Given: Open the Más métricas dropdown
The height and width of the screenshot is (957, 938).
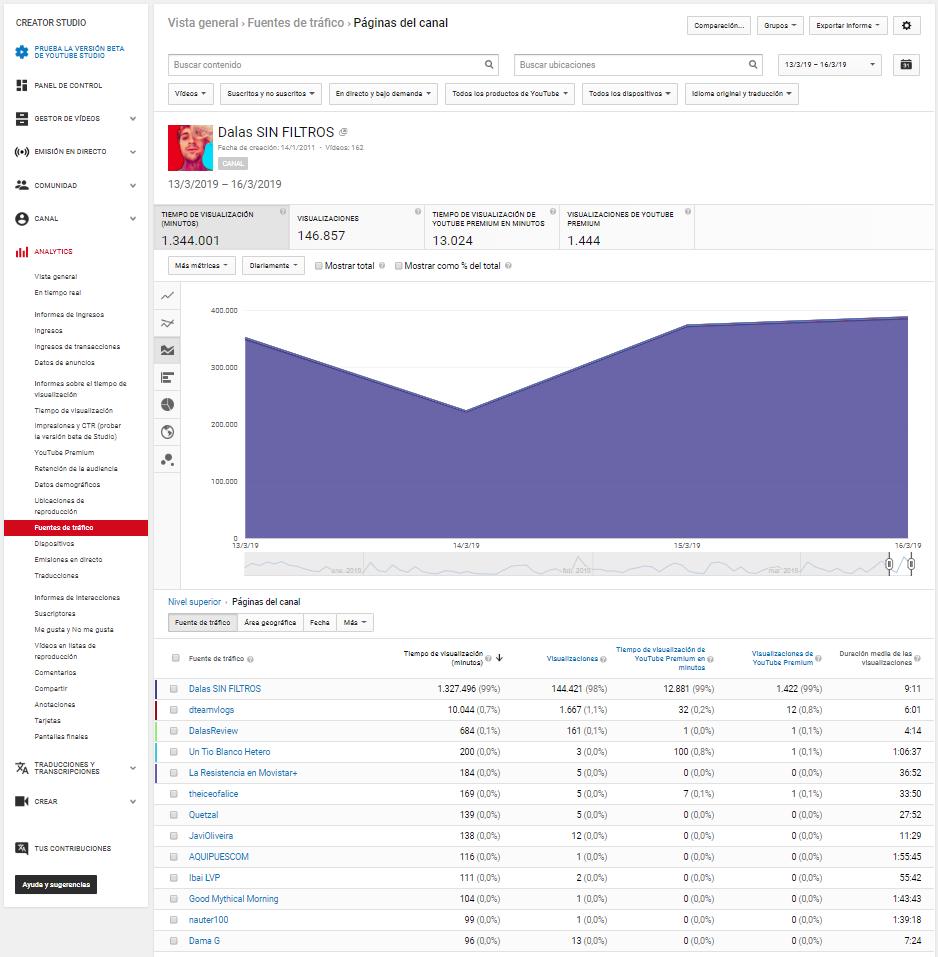Looking at the screenshot, I should click(201, 265).
